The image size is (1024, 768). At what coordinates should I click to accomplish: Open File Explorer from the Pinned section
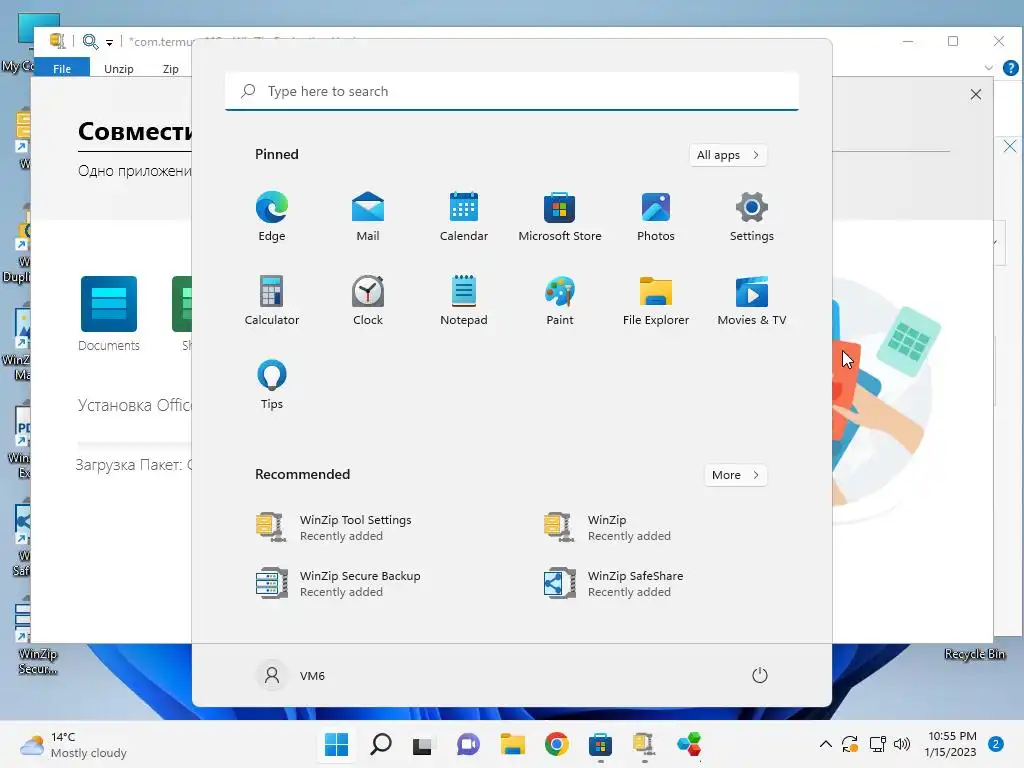point(656,300)
